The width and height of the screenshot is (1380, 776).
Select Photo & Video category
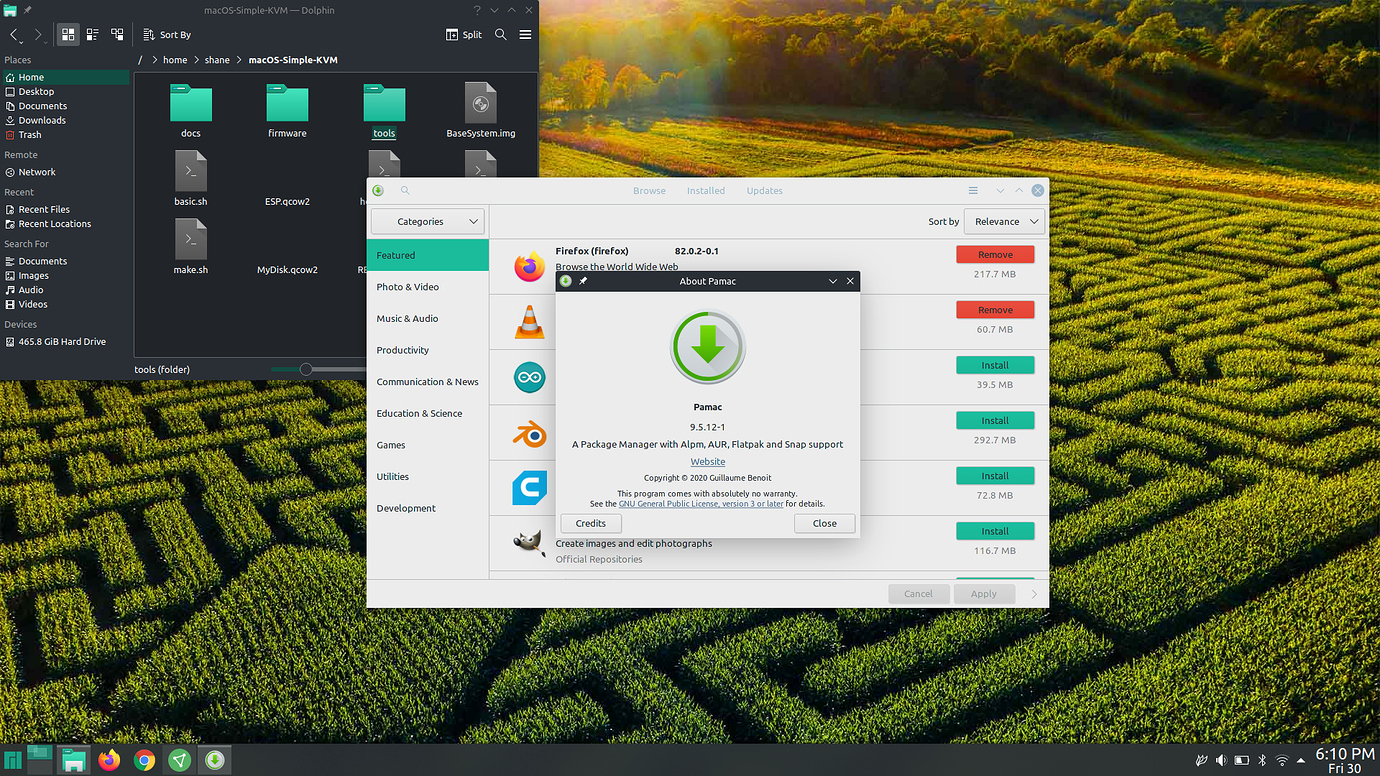click(428, 287)
